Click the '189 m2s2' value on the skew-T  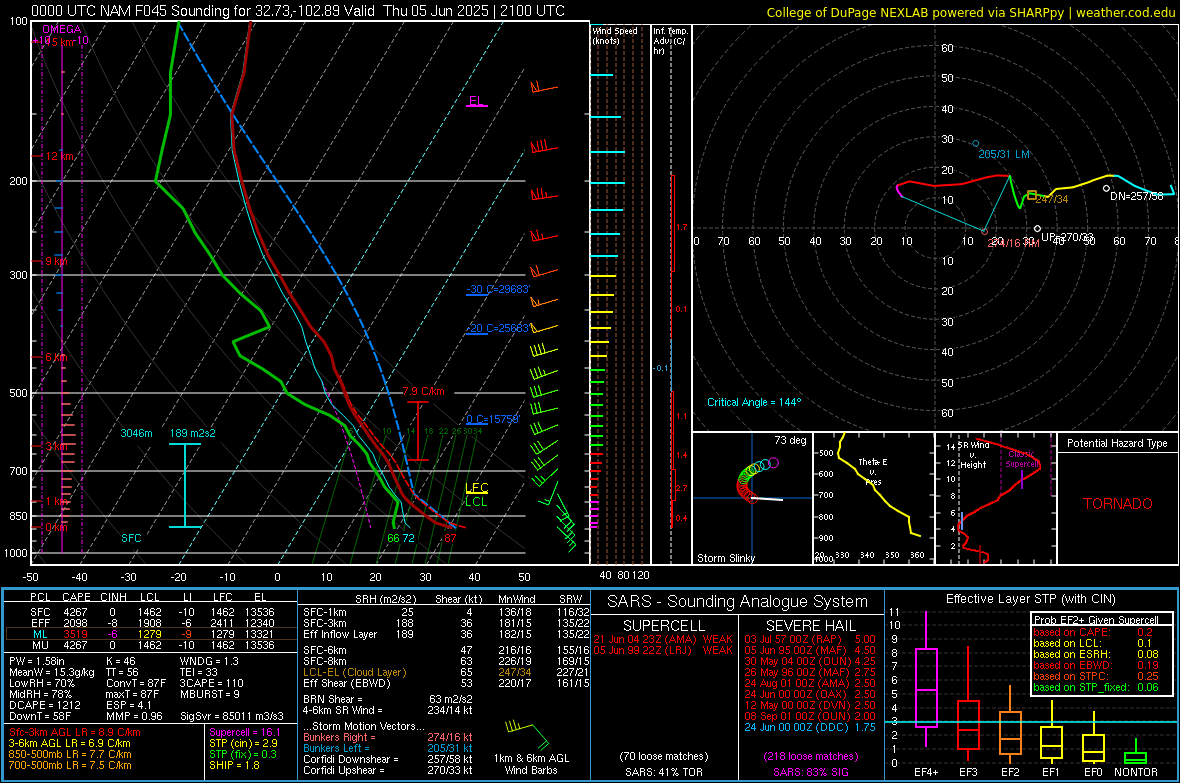[193, 433]
